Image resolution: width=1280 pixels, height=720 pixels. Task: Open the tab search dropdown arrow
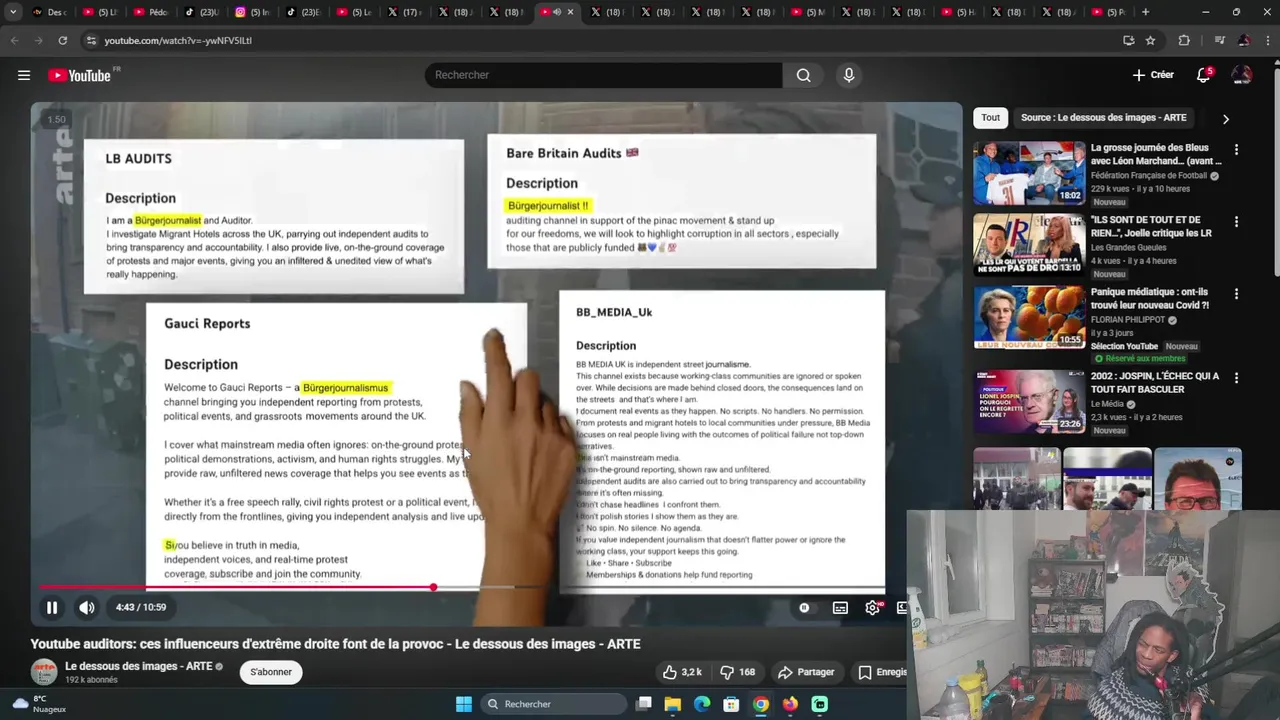pyautogui.click(x=12, y=12)
